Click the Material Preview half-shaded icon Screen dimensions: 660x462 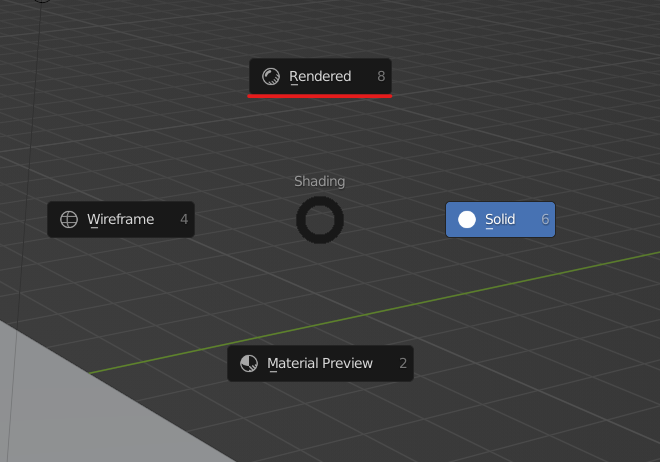click(x=249, y=363)
